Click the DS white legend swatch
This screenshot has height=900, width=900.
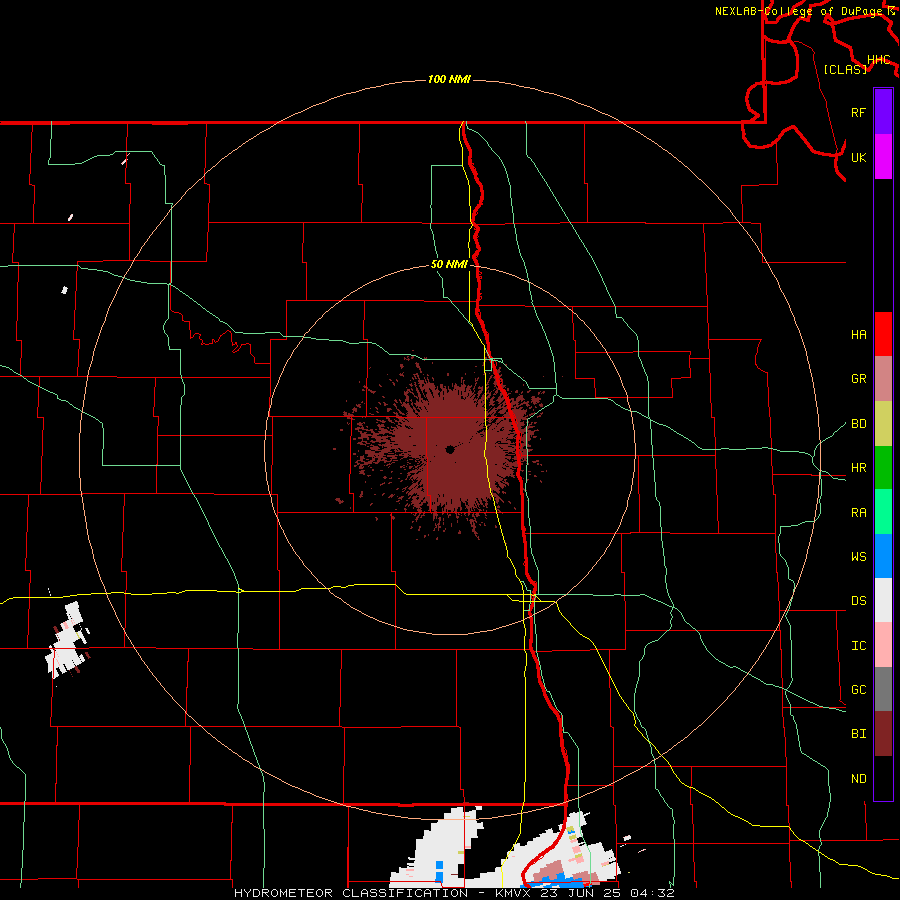coord(883,600)
